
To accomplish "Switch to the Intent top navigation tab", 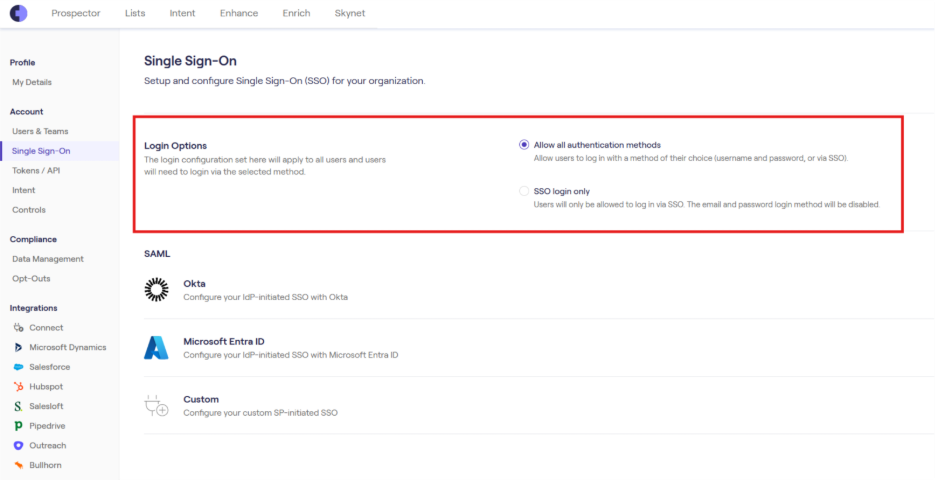I will point(182,13).
